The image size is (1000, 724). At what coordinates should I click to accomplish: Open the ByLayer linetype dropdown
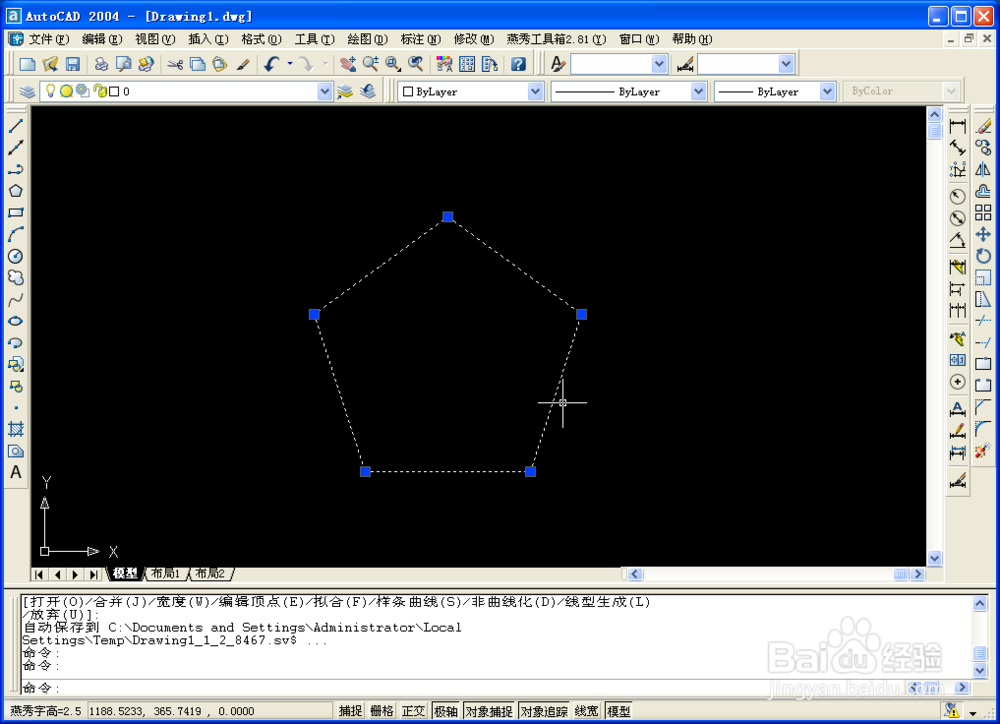[x=698, y=91]
